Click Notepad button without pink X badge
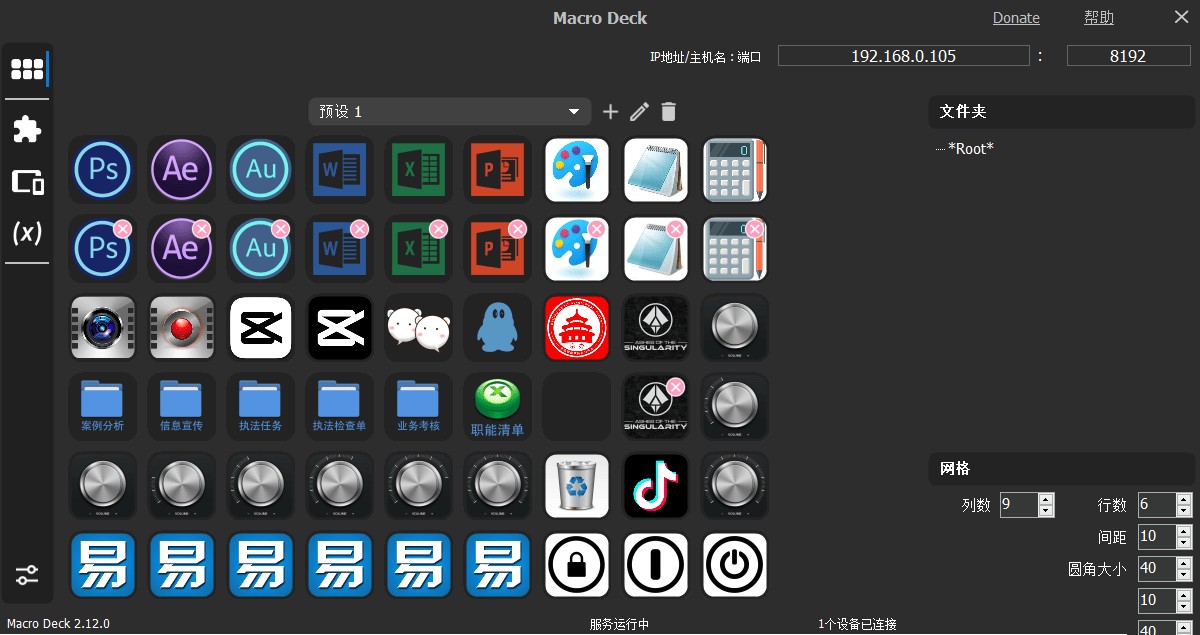The image size is (1200, 635). (x=656, y=169)
